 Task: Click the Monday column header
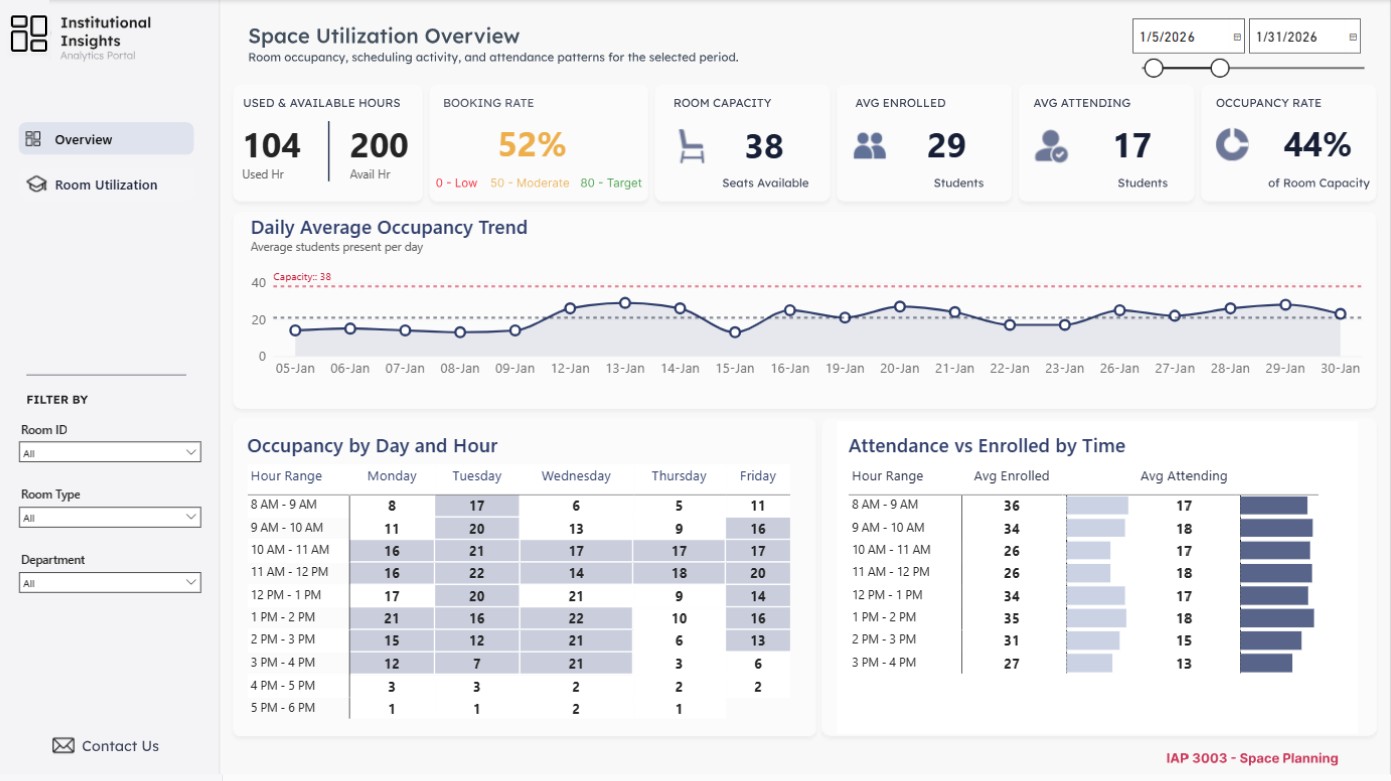coord(392,476)
